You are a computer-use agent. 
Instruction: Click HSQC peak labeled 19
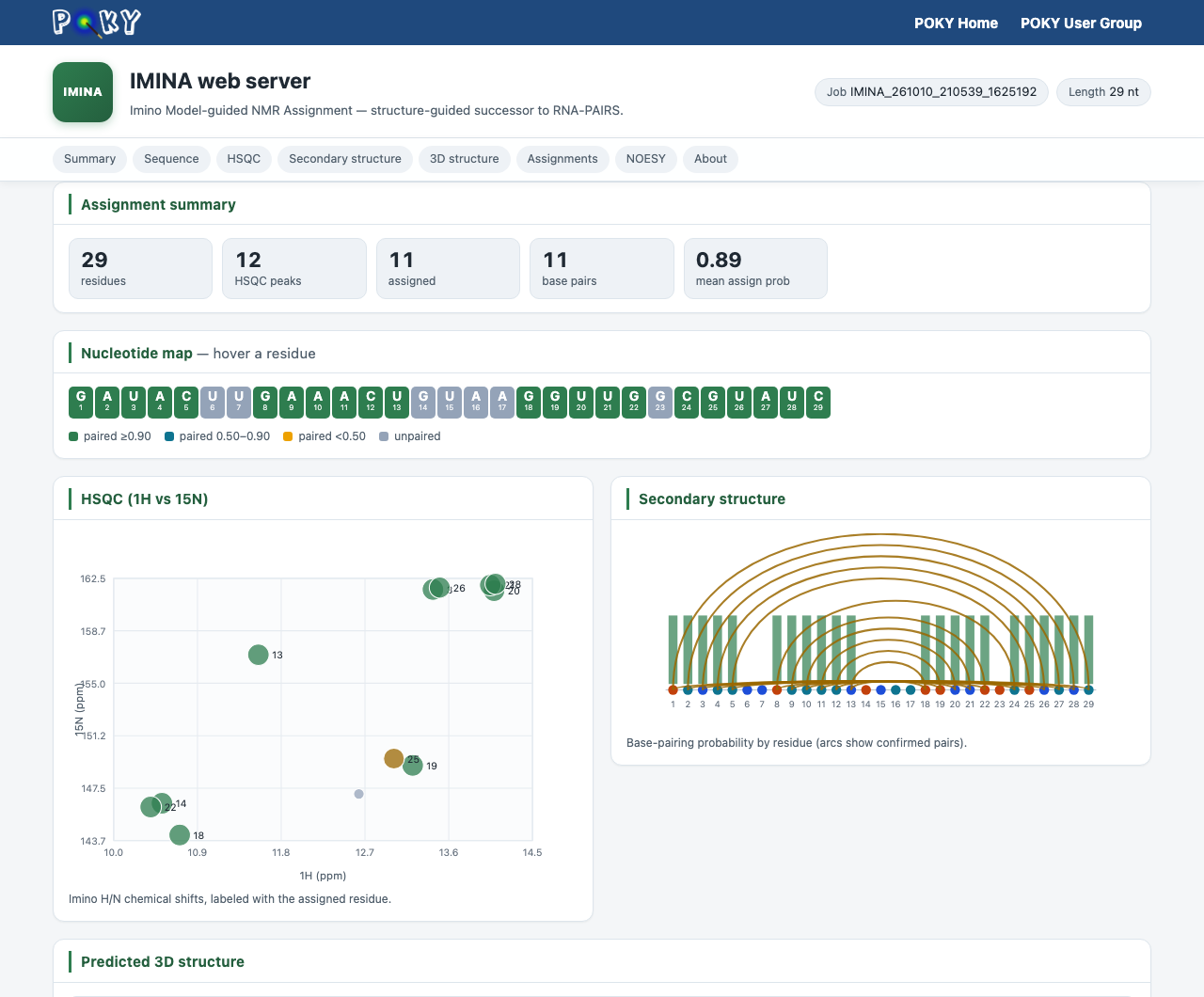[x=413, y=767]
